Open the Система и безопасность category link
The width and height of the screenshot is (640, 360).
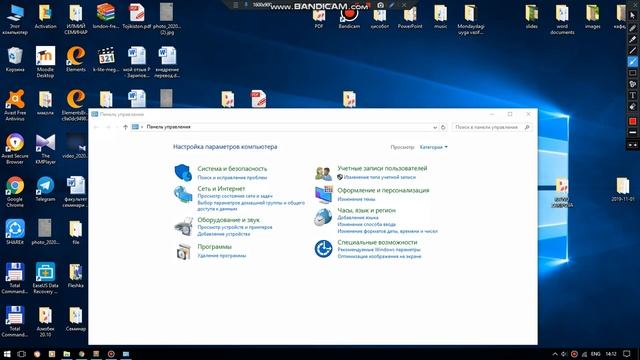coord(232,169)
